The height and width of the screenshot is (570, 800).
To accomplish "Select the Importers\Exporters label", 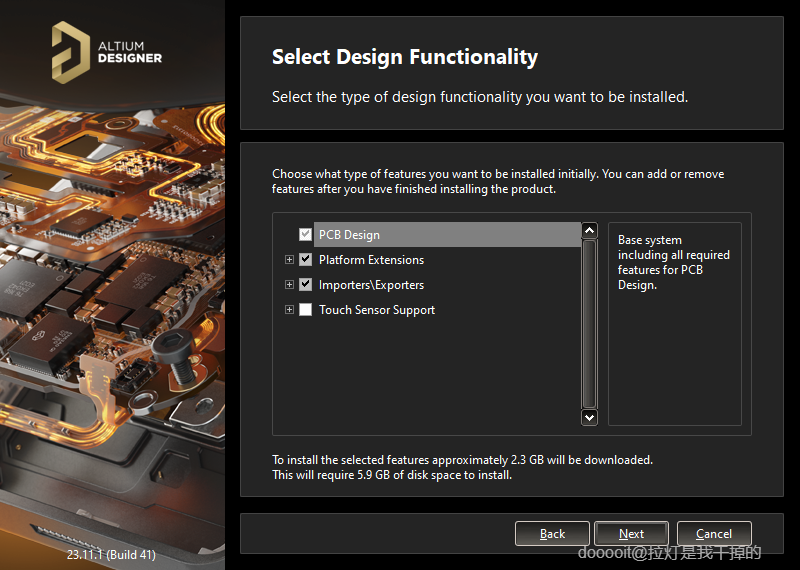I will tap(371, 285).
